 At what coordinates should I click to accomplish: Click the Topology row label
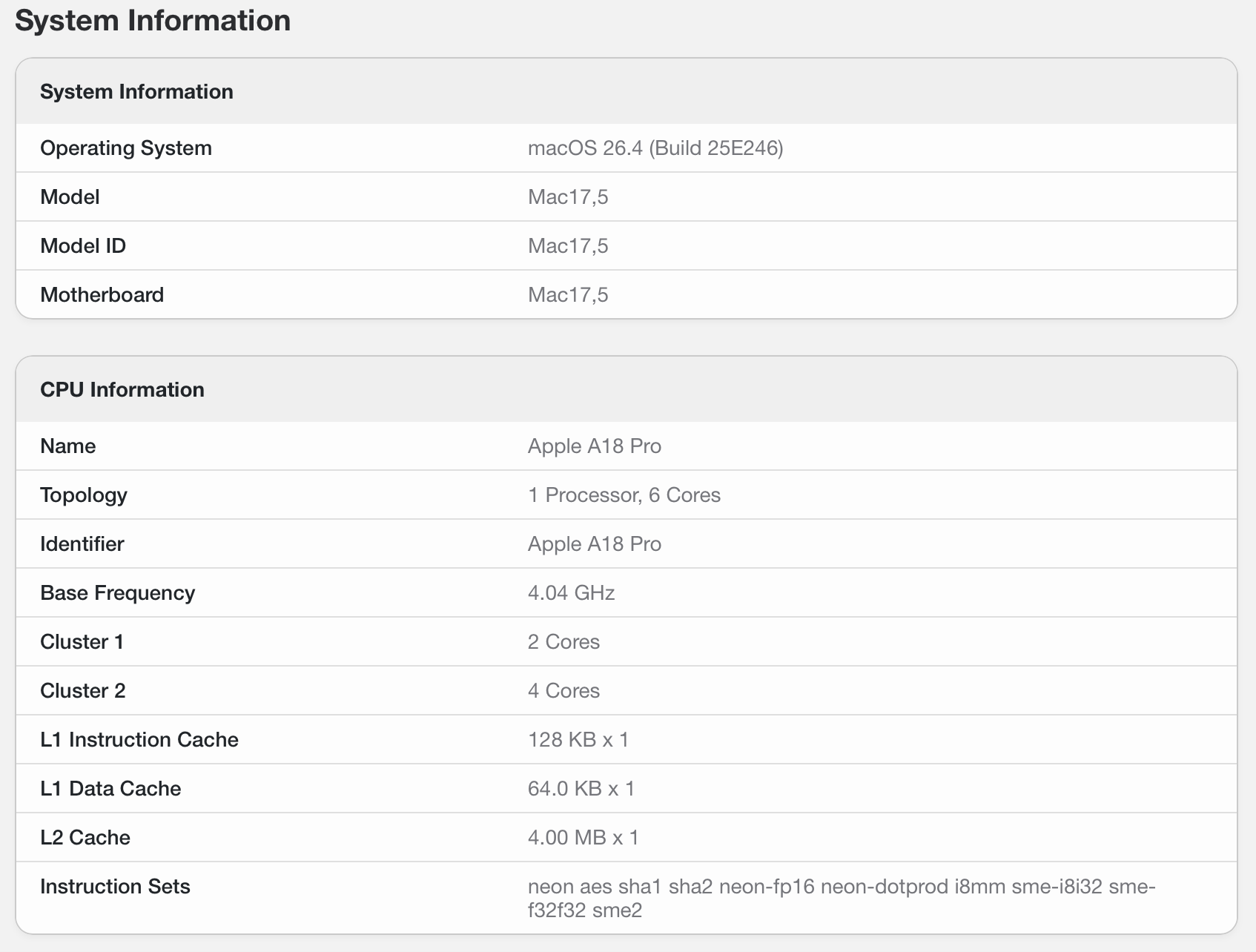point(84,495)
